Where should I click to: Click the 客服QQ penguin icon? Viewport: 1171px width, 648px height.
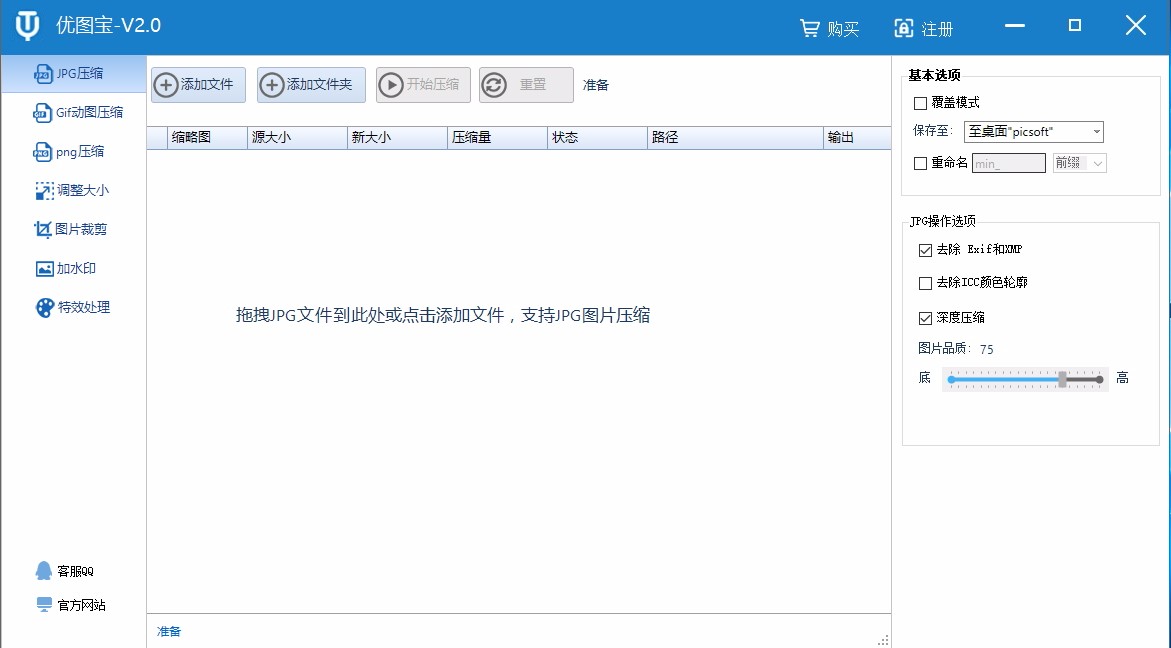[44, 571]
